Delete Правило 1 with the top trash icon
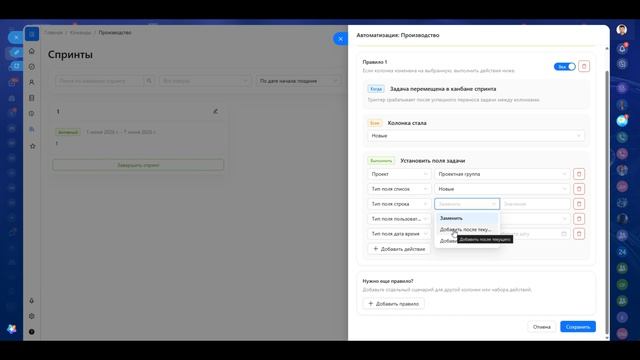The height and width of the screenshot is (360, 640). pyautogui.click(x=584, y=66)
